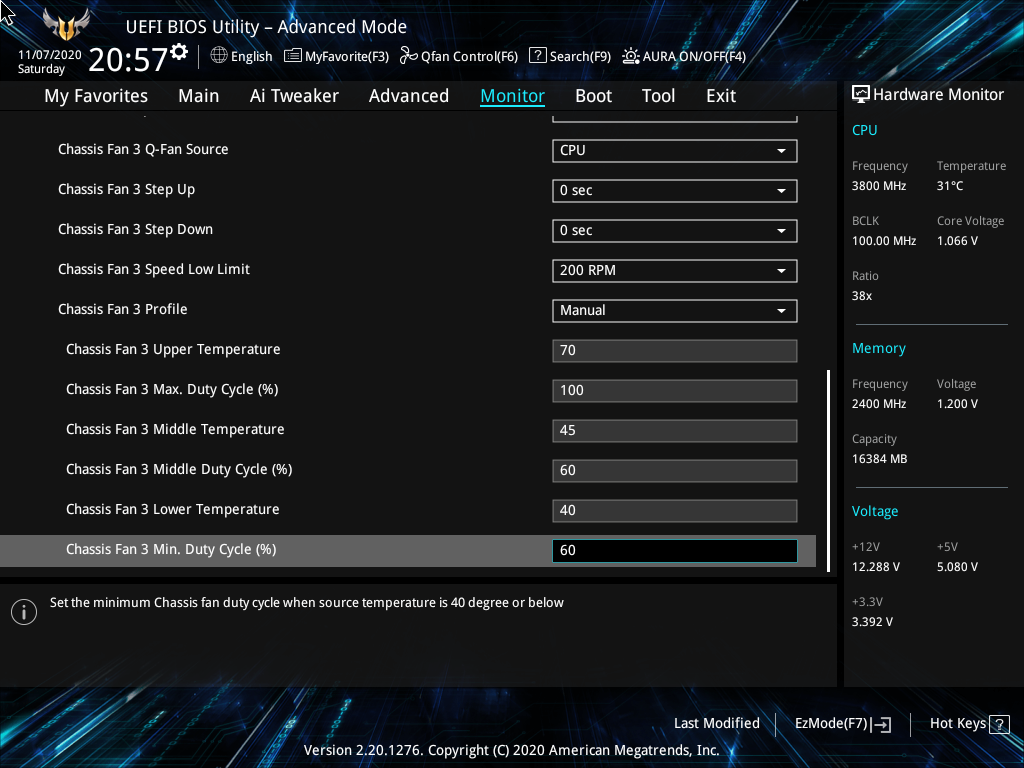This screenshot has width=1024, height=768.
Task: Click Chassis Fan 3 Max. Duty Cycle field
Action: [675, 391]
